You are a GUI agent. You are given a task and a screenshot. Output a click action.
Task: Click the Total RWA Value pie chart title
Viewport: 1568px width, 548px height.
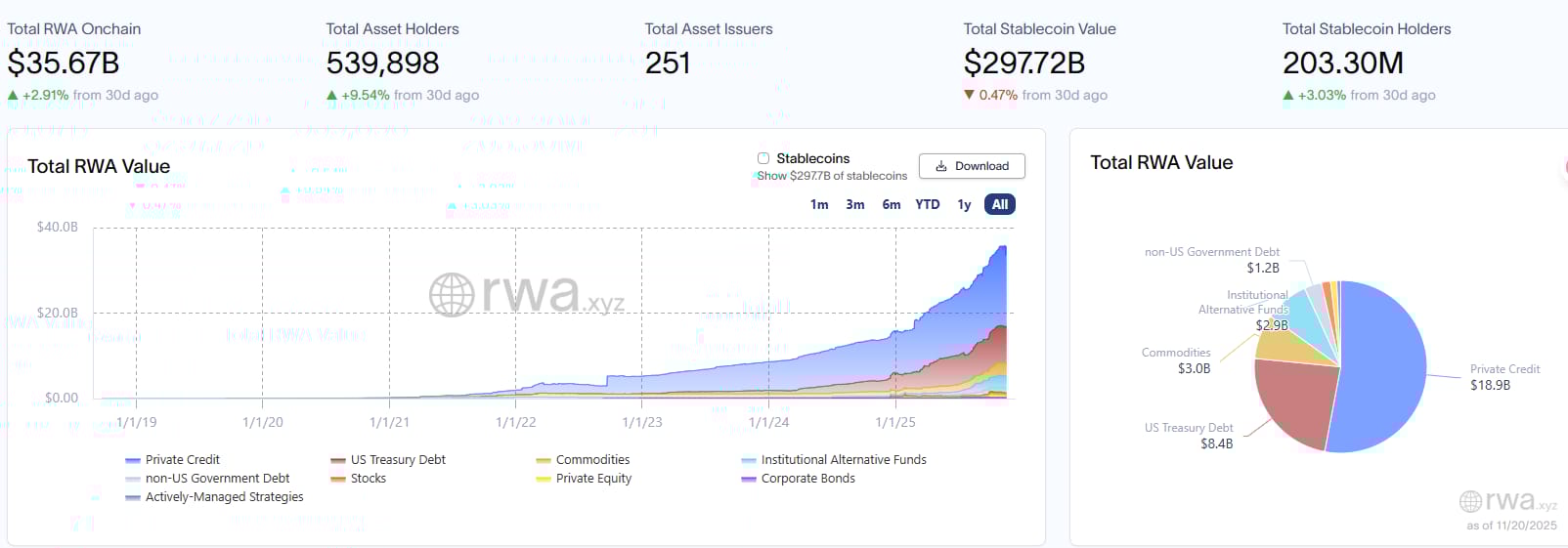[x=1161, y=162]
